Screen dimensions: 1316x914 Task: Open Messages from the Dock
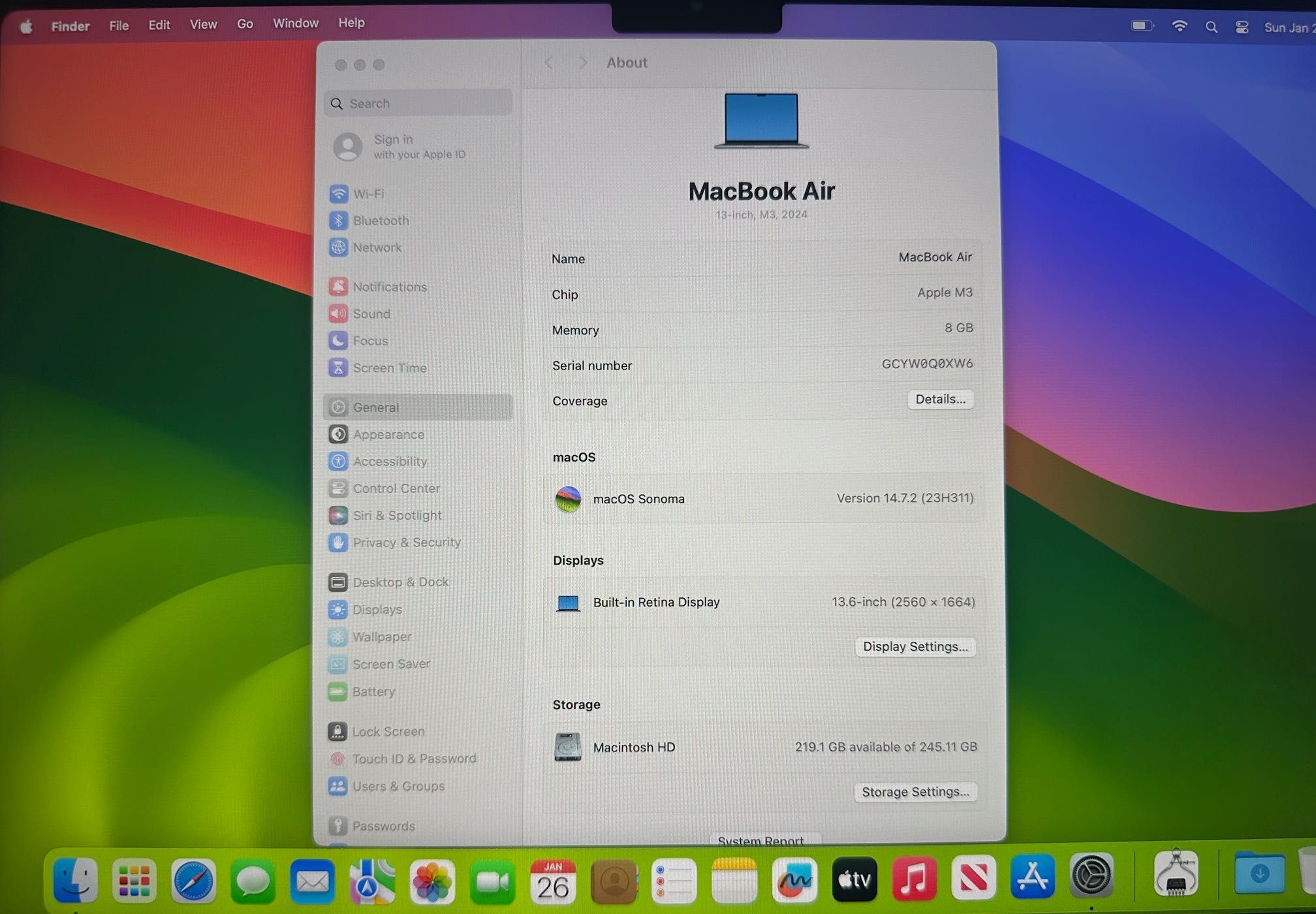(253, 881)
